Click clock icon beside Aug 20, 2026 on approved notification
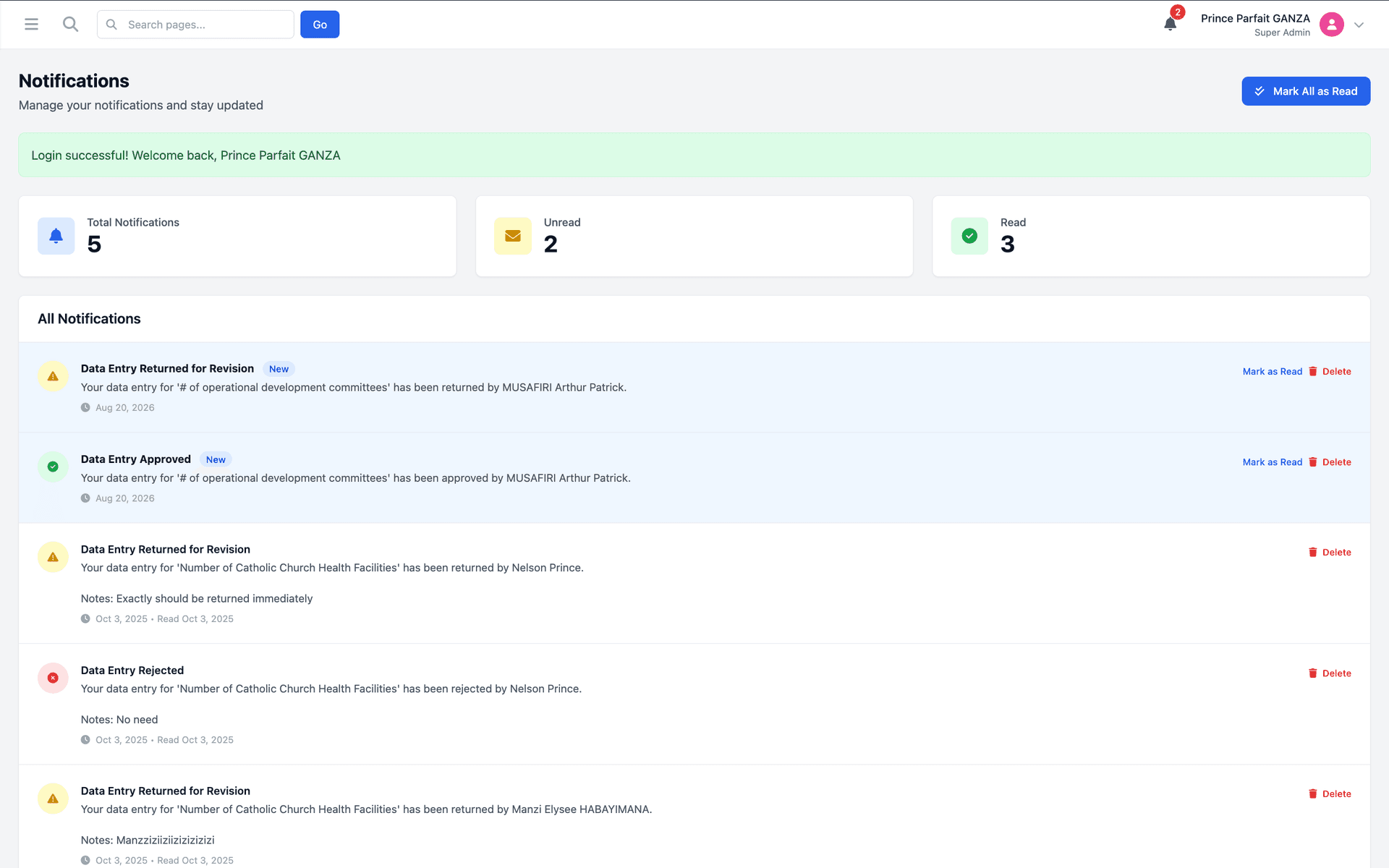Image resolution: width=1389 pixels, height=868 pixels. pyautogui.click(x=85, y=498)
